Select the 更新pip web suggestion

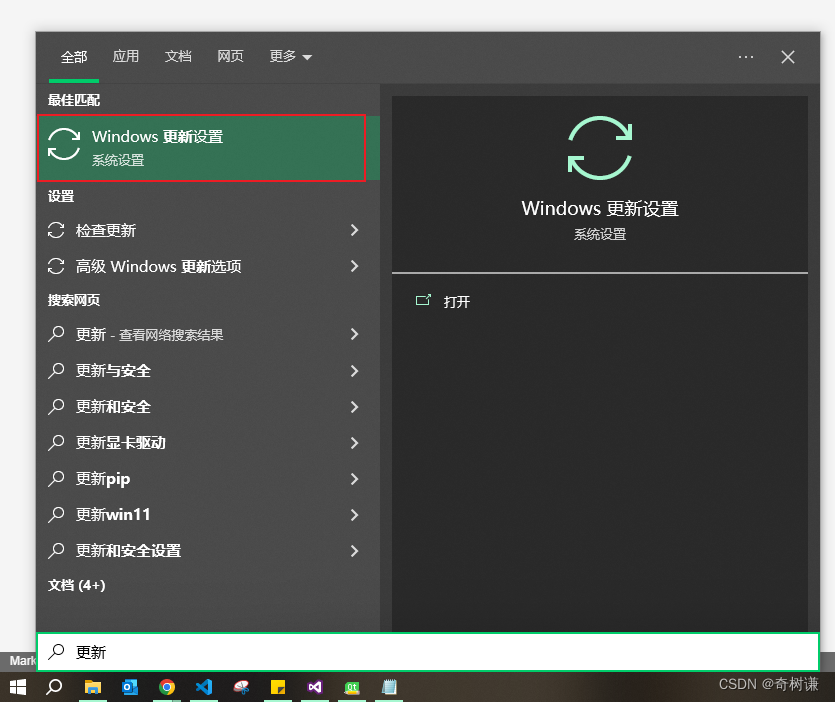(208, 479)
